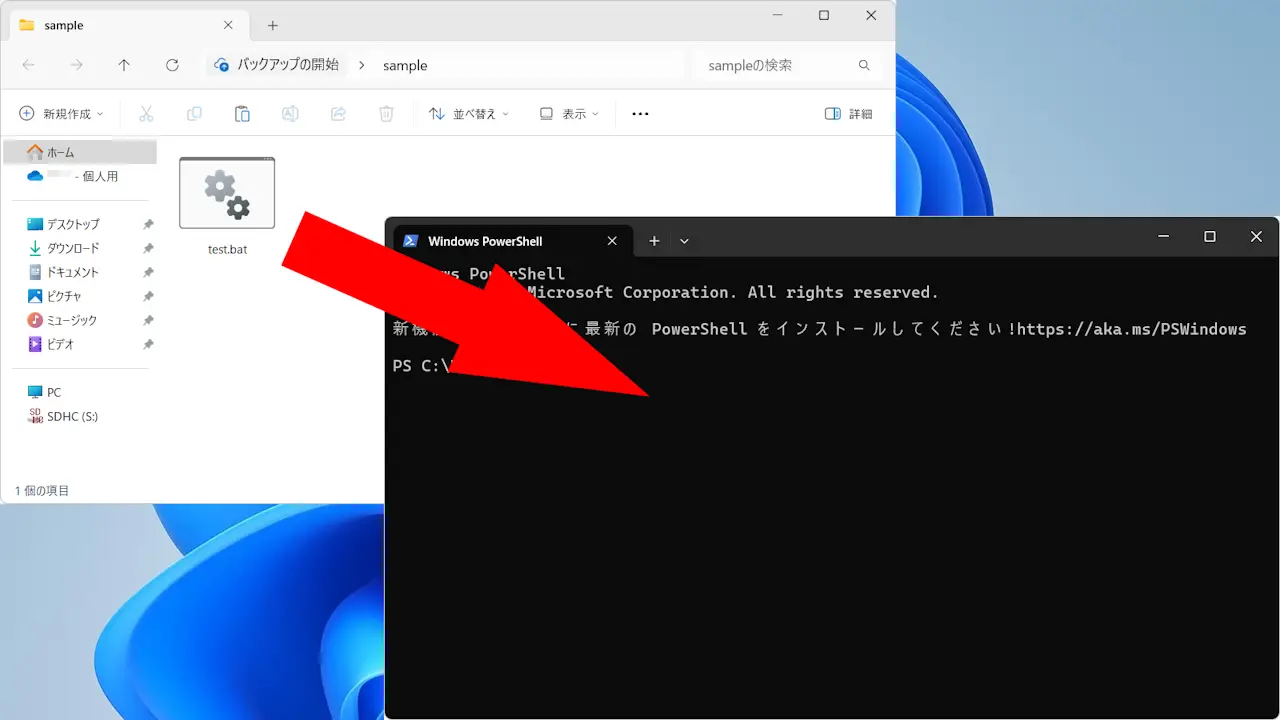
Task: Open the 新規作成 dropdown
Action: [x=61, y=114]
